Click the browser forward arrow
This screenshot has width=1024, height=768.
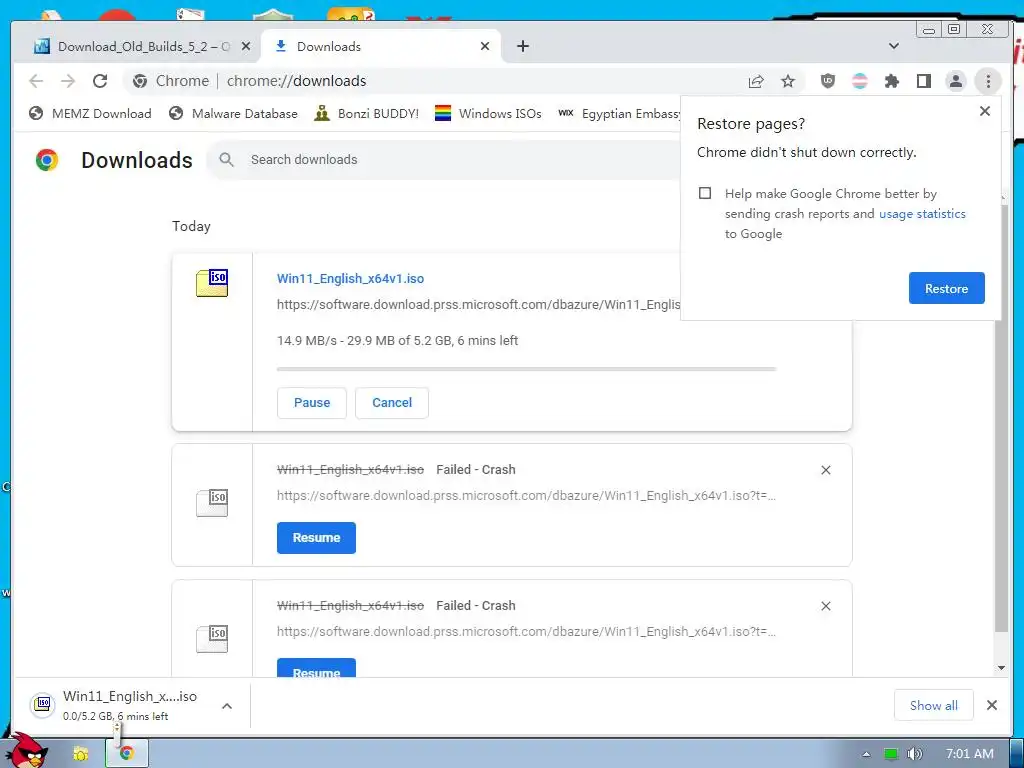tap(68, 81)
